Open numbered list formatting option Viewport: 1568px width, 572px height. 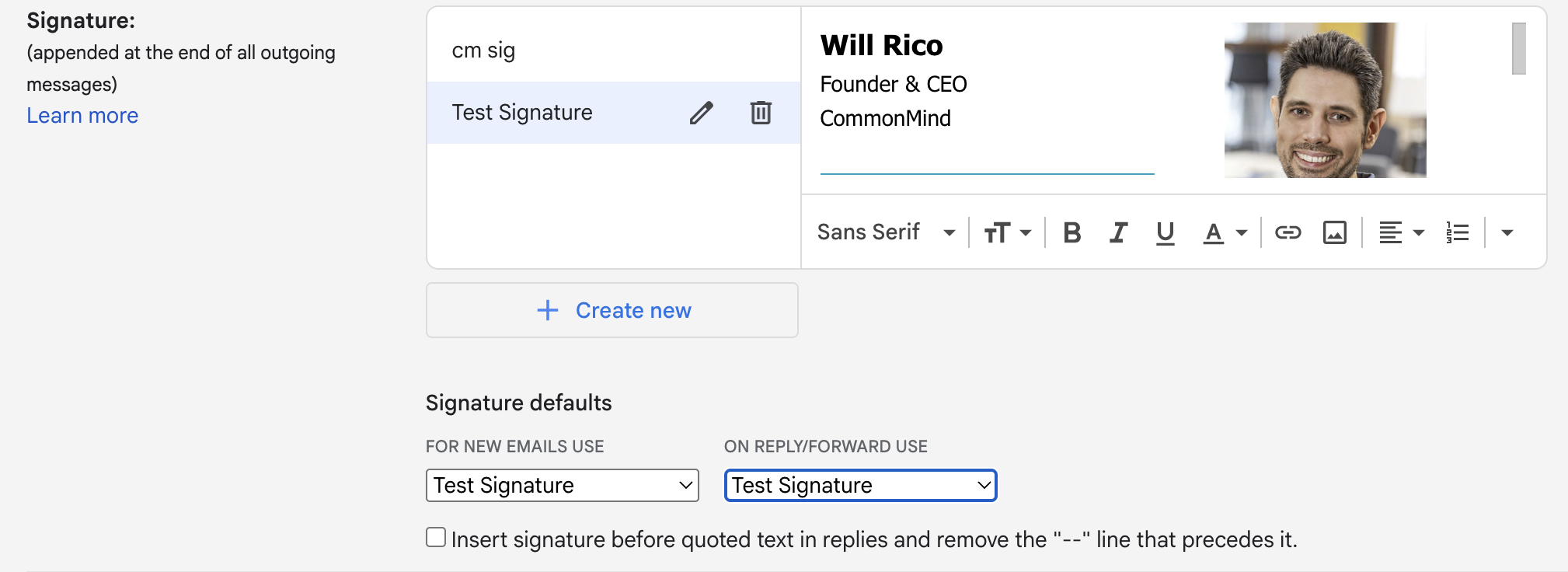point(1458,232)
